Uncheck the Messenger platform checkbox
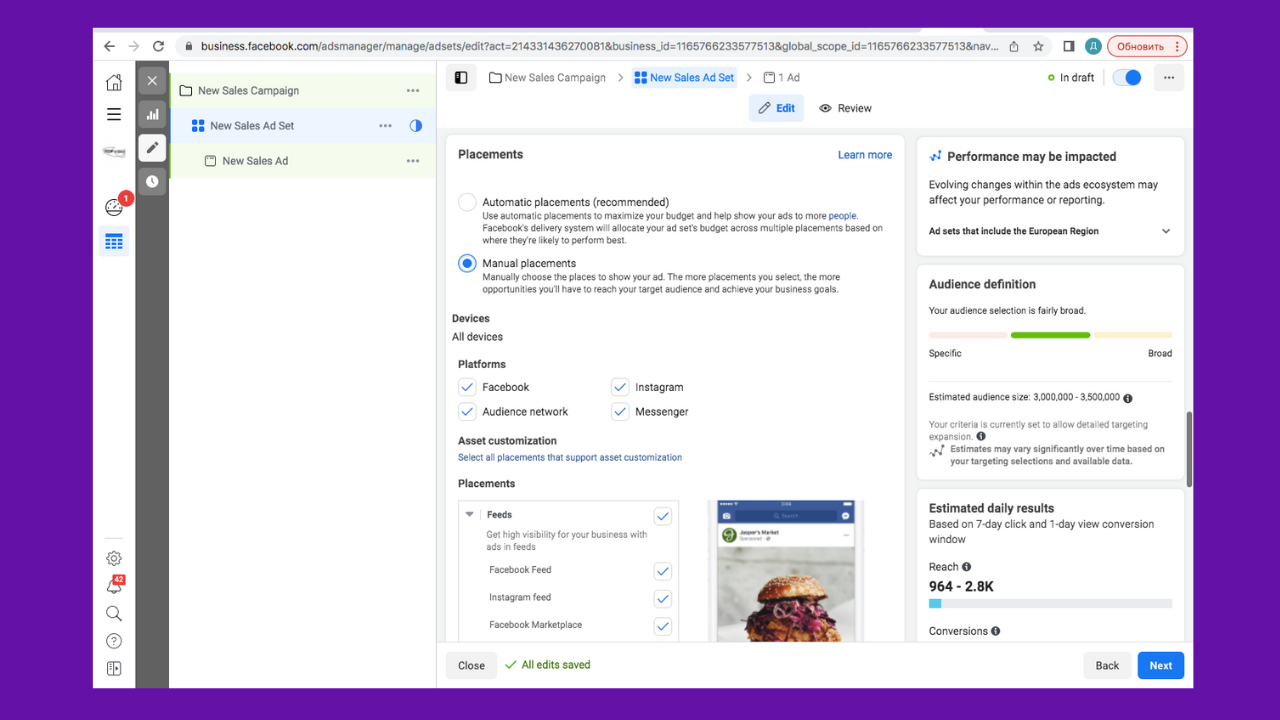This screenshot has height=720, width=1280. tap(620, 411)
